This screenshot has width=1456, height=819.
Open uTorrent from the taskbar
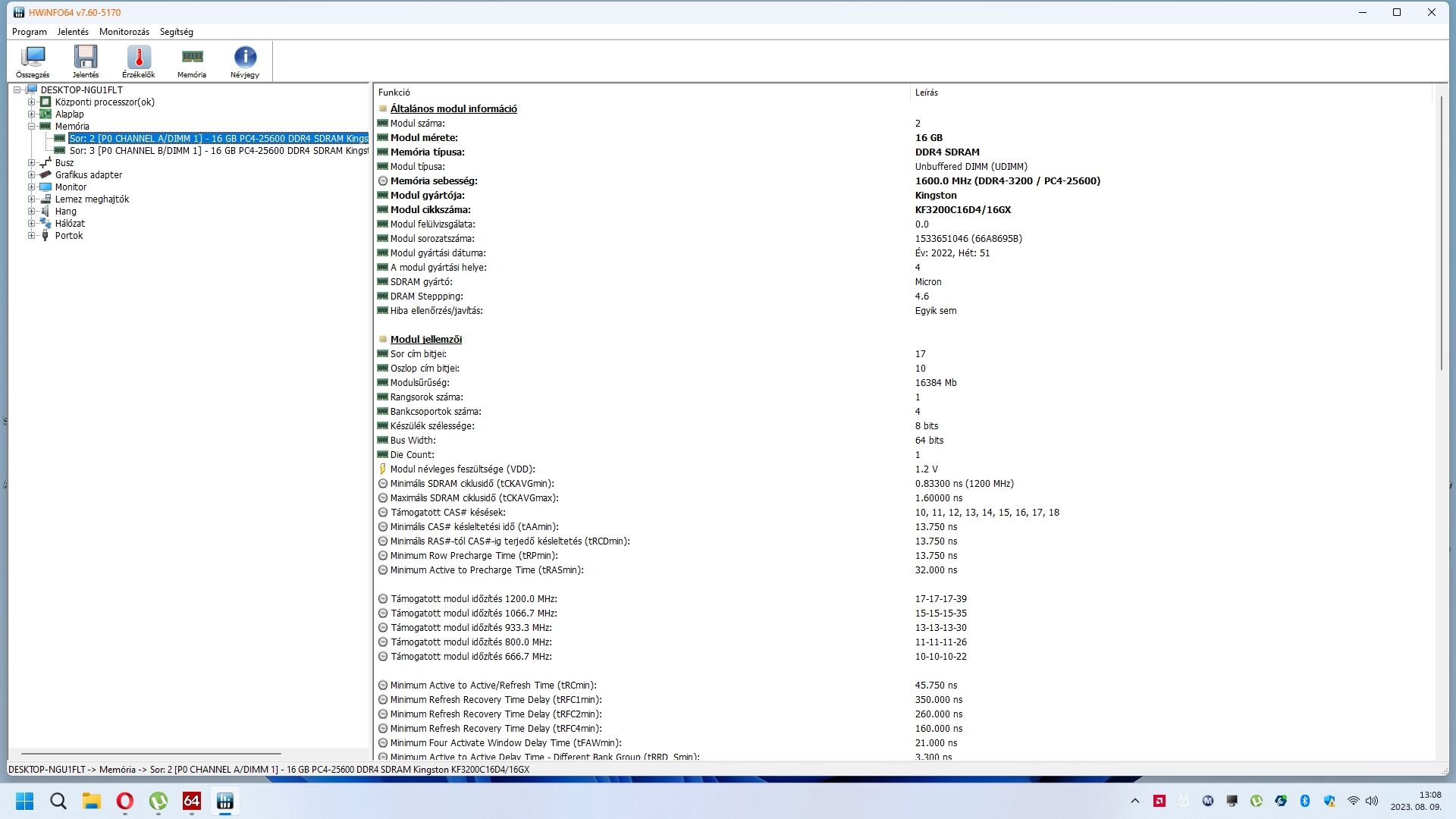pos(158,801)
